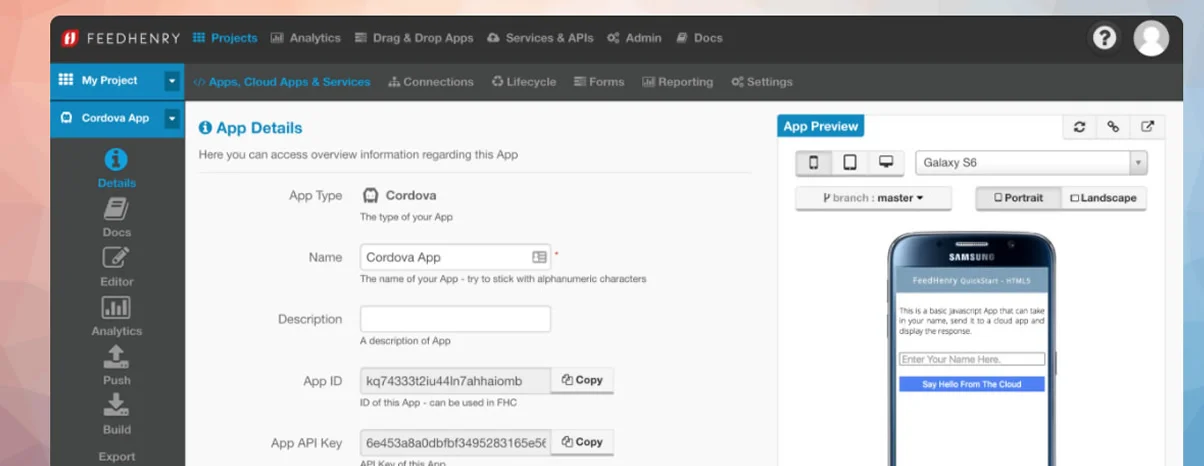Open Services & APIs
The width and height of the screenshot is (1204, 466).
point(540,38)
